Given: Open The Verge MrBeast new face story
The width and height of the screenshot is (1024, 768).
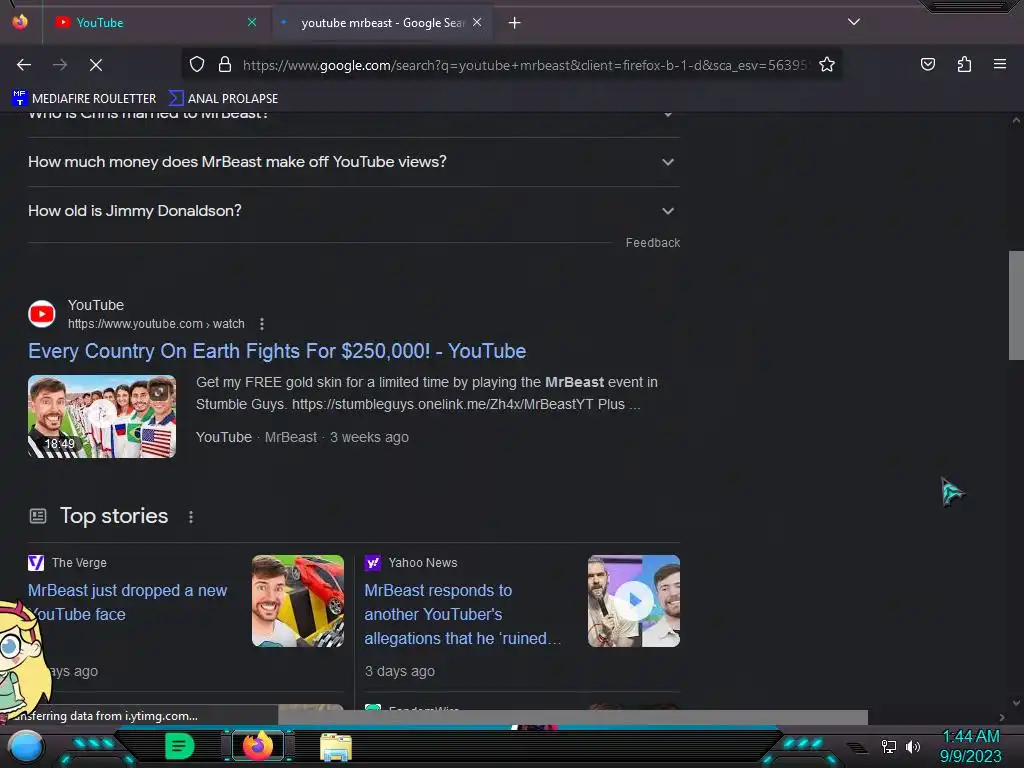Looking at the screenshot, I should (127, 602).
